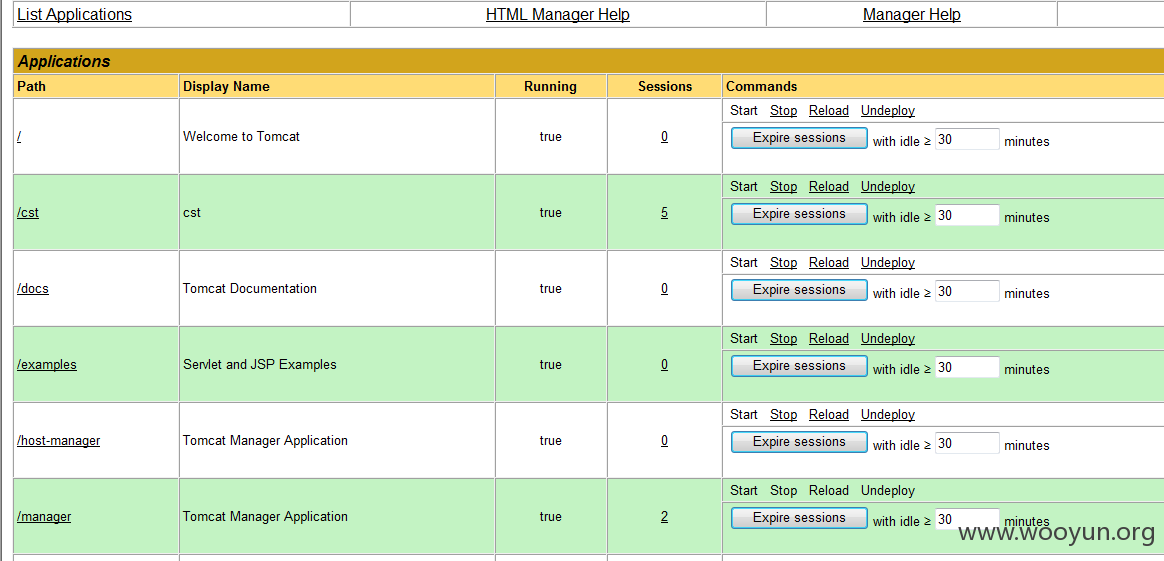
Task: Open the /docs path link
Action: [x=33, y=289]
